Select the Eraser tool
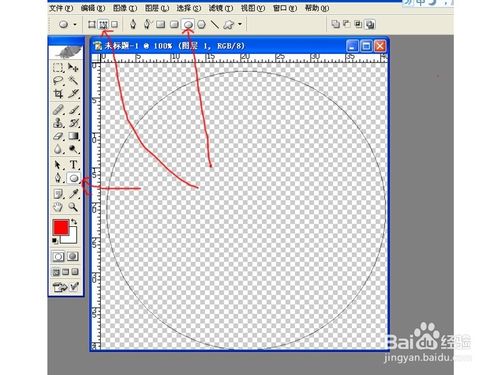Viewport: 500px width, 375px height. tap(58, 136)
